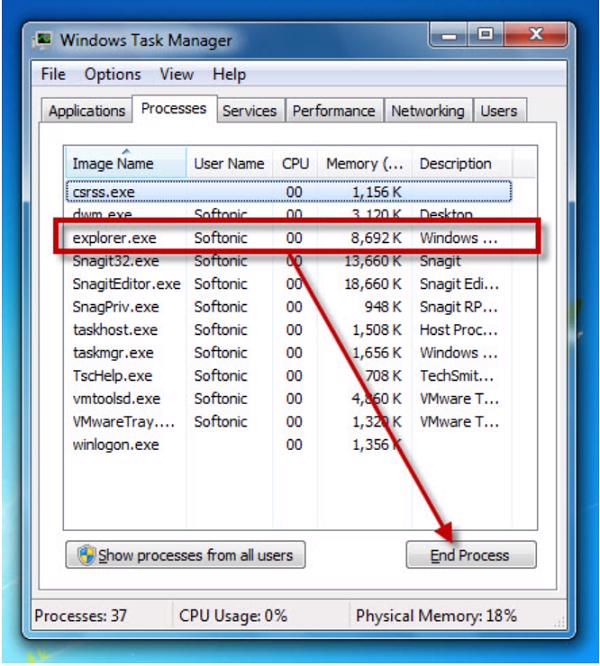Click the 948 K memory value
The width and height of the screenshot is (600, 666).
point(383,307)
